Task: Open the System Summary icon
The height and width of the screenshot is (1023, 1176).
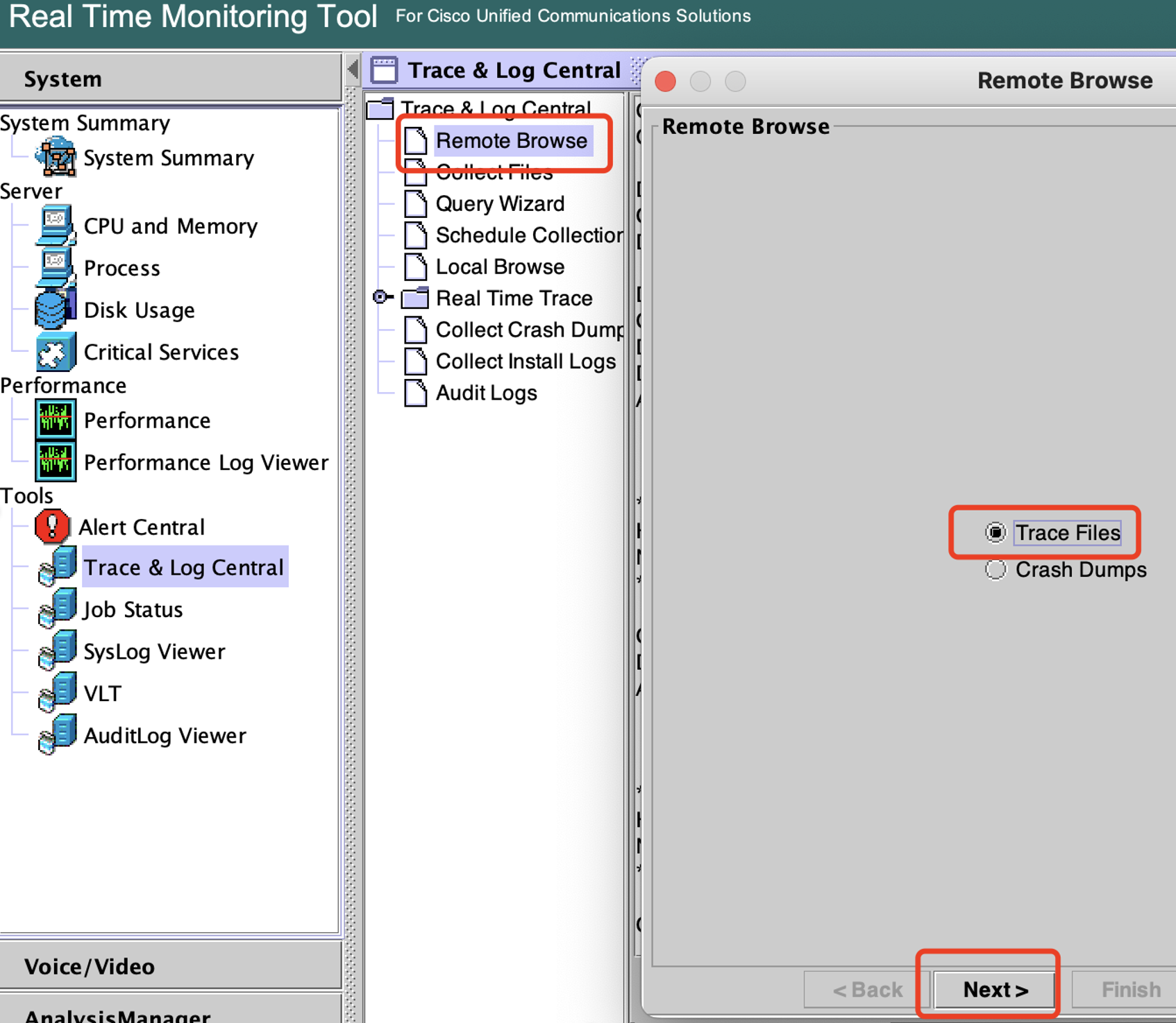Action: coord(58,158)
